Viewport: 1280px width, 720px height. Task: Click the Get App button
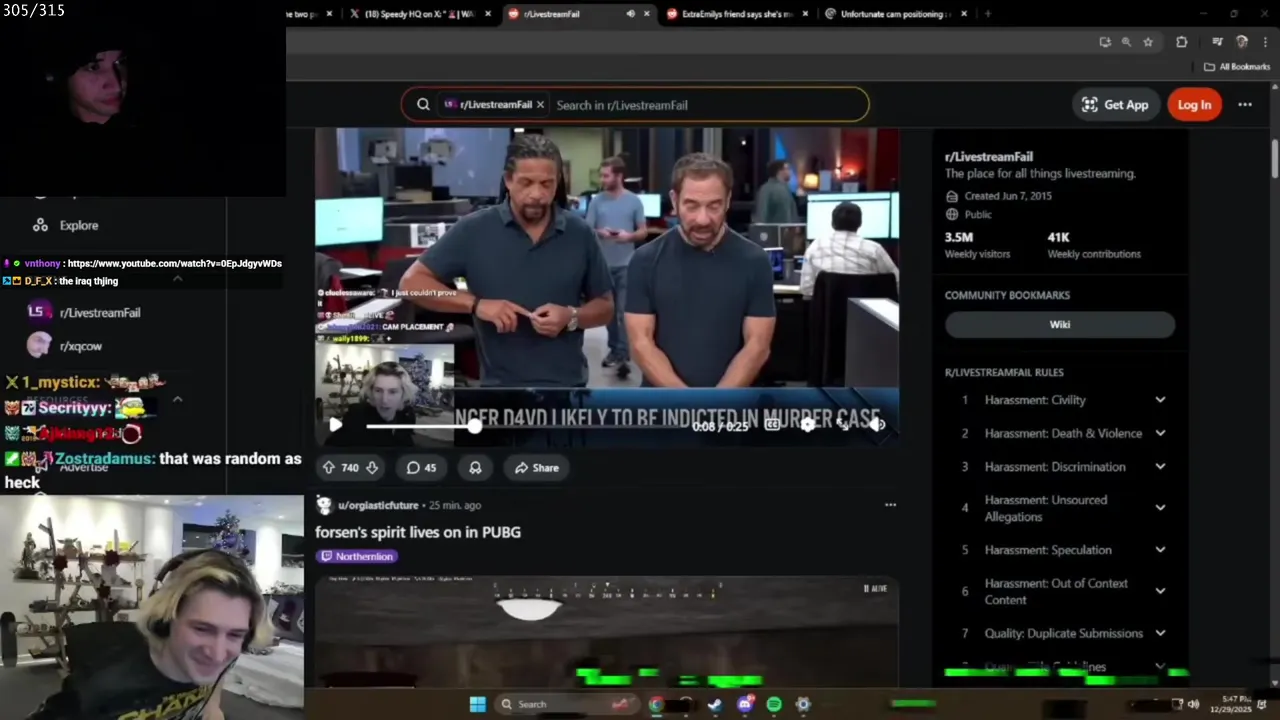(1116, 105)
